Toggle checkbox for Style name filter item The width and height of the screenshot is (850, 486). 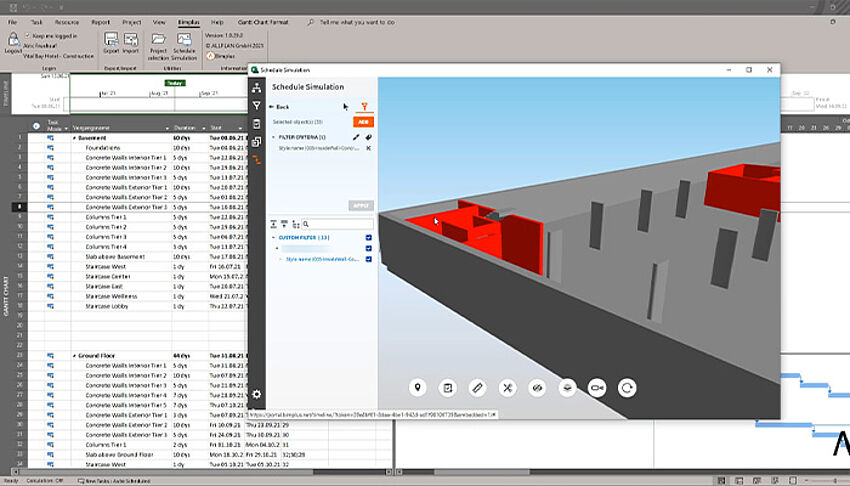(x=368, y=259)
